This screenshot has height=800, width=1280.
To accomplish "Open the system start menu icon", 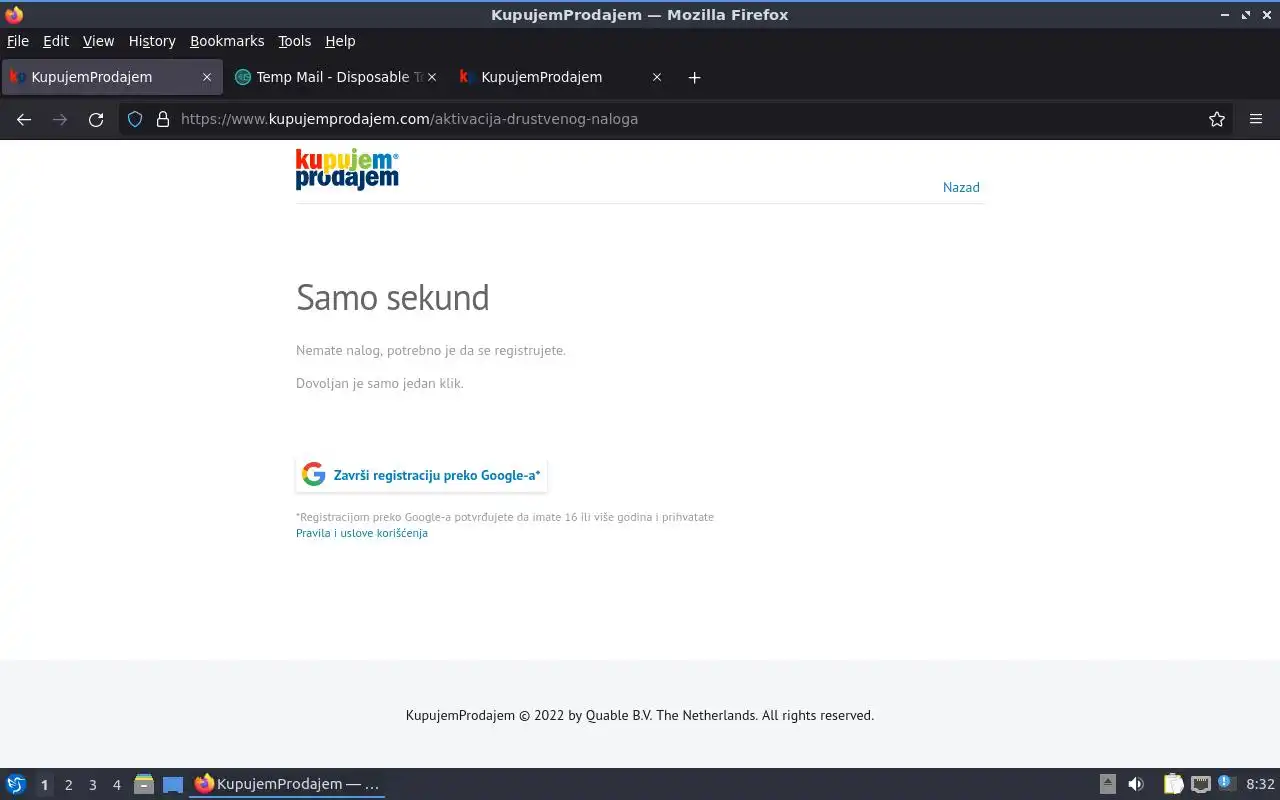I will coord(16,785).
